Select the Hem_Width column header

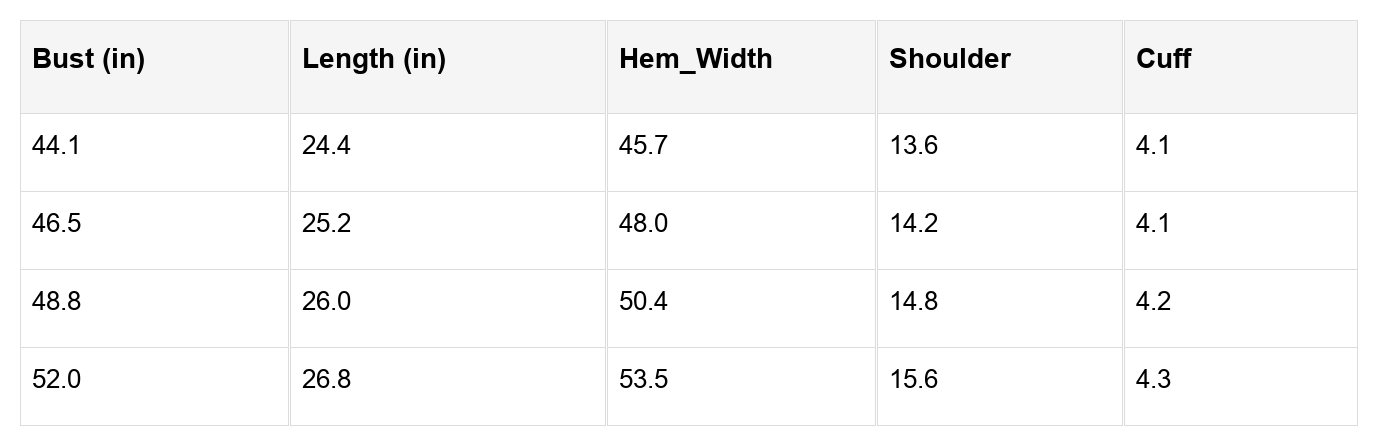coord(695,59)
